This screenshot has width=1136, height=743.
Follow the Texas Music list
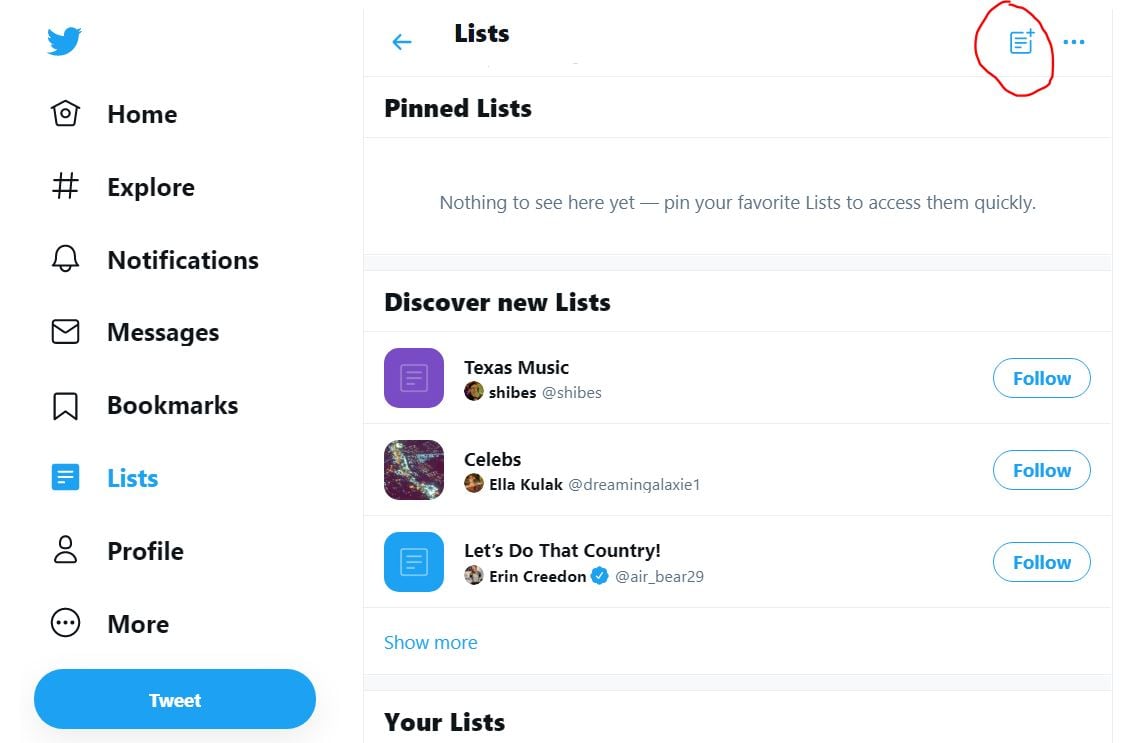click(1041, 378)
